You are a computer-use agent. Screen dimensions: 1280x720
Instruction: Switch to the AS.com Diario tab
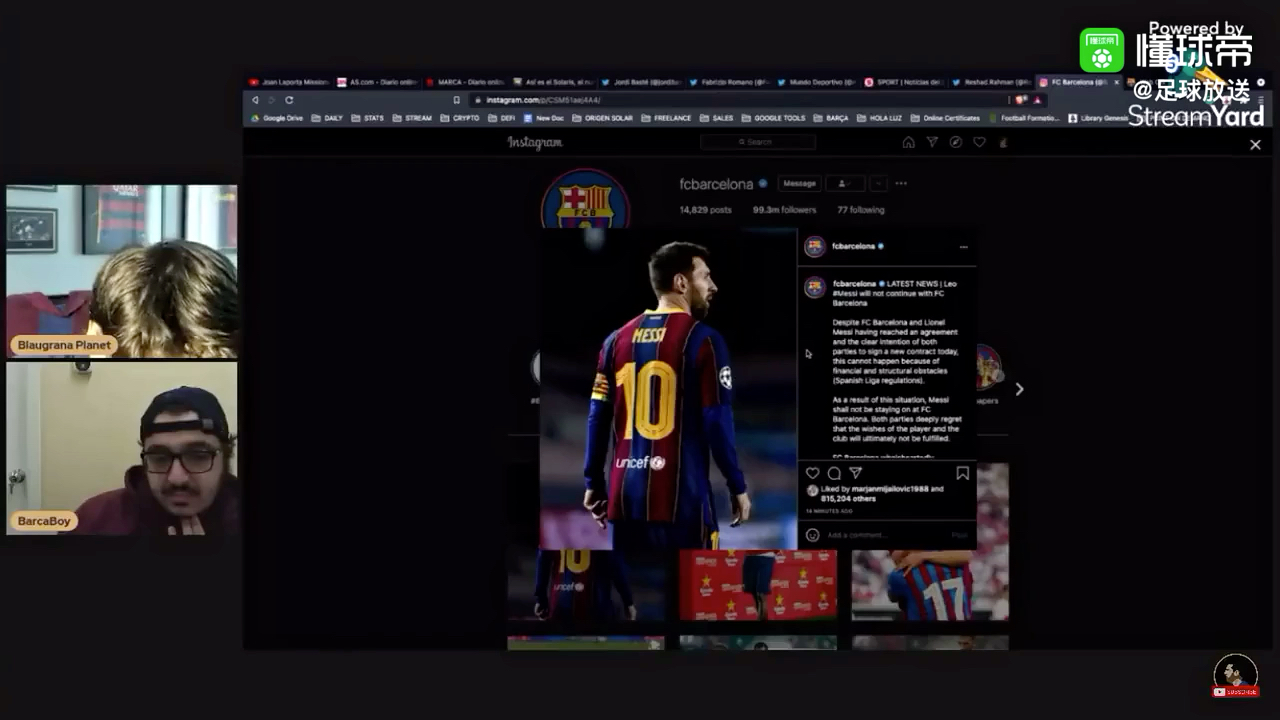coord(377,82)
